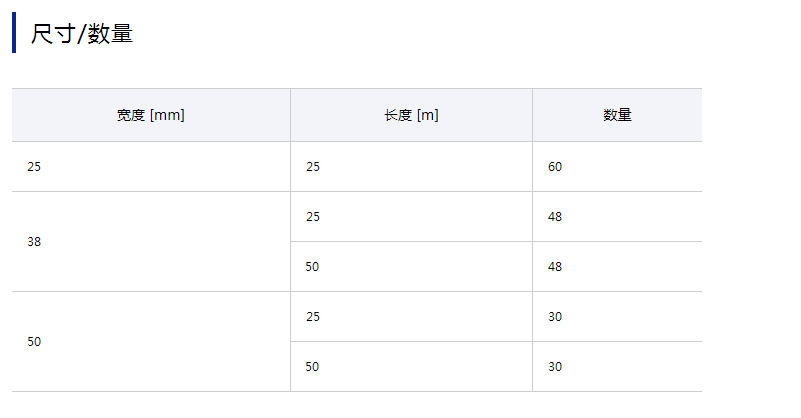
Task: Select quantity 30 for 50mm by 50m
Action: point(555,367)
